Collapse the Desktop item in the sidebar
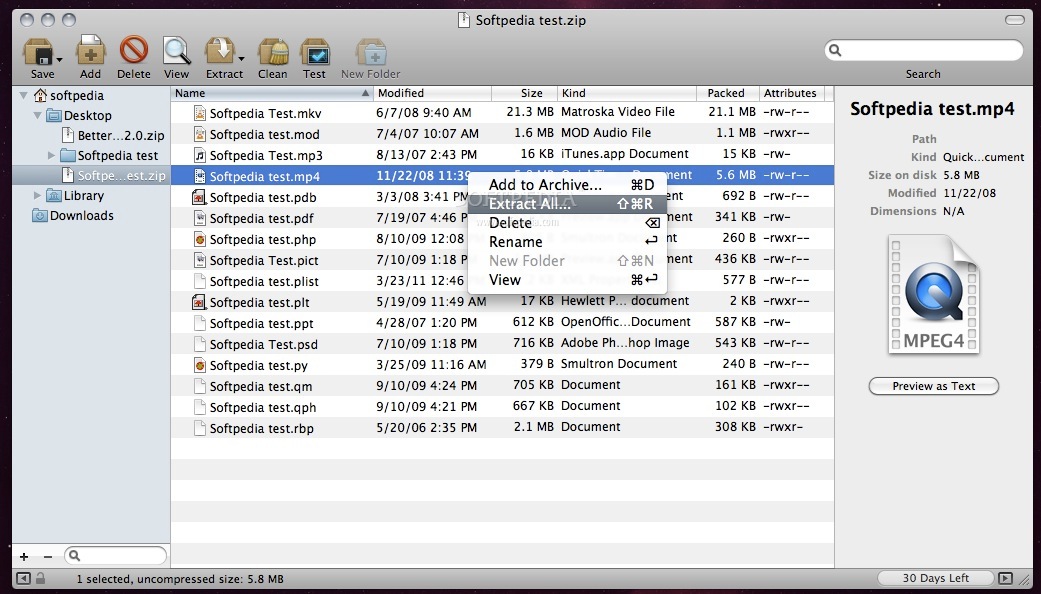This screenshot has width=1041, height=594. click(x=38, y=115)
